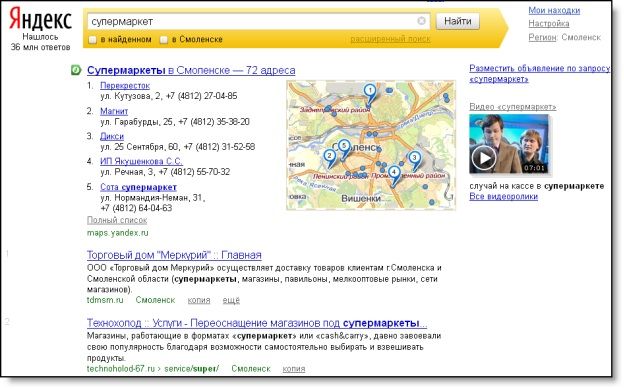Select map pin number 1
Image resolution: width=624 pixels, height=389 pixels.
point(370,93)
